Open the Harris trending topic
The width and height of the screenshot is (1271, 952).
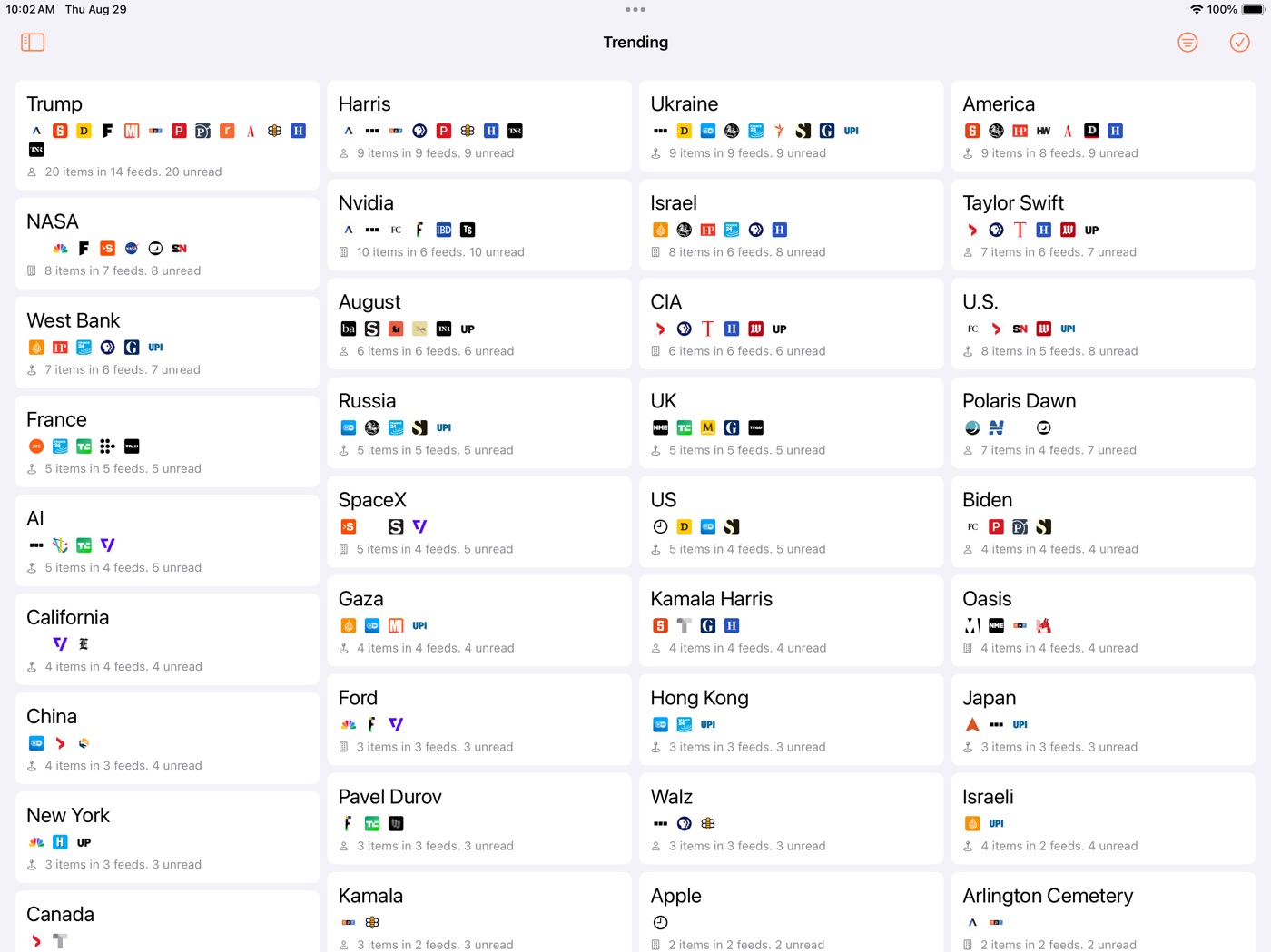point(479,126)
